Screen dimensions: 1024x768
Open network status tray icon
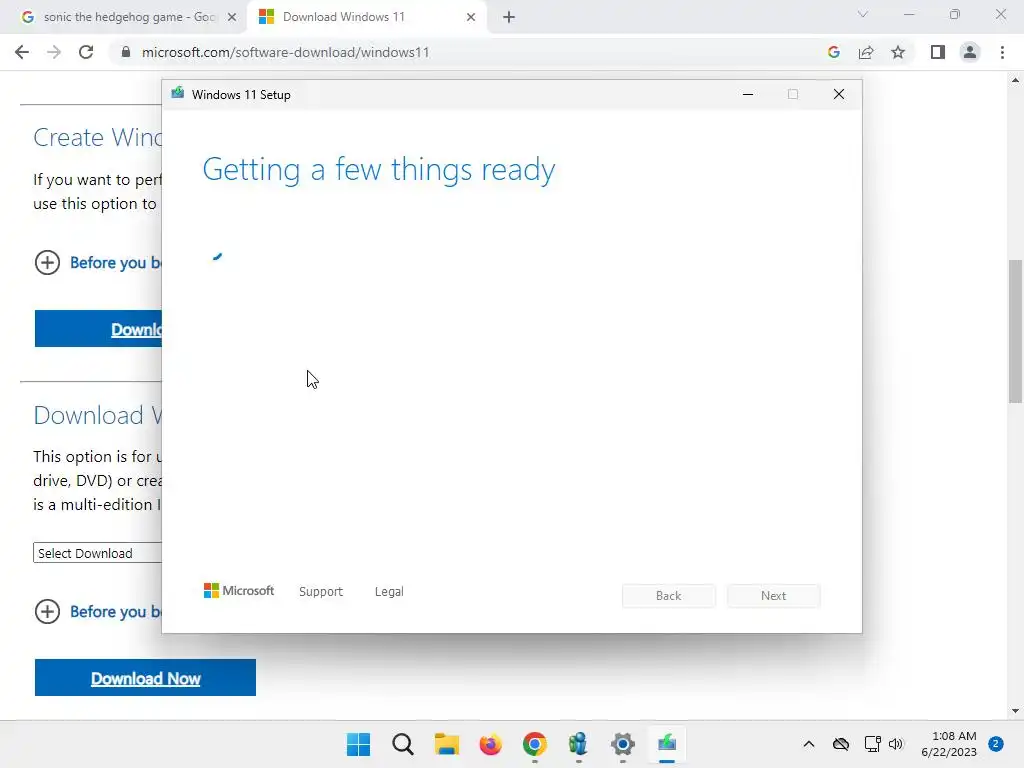point(872,744)
